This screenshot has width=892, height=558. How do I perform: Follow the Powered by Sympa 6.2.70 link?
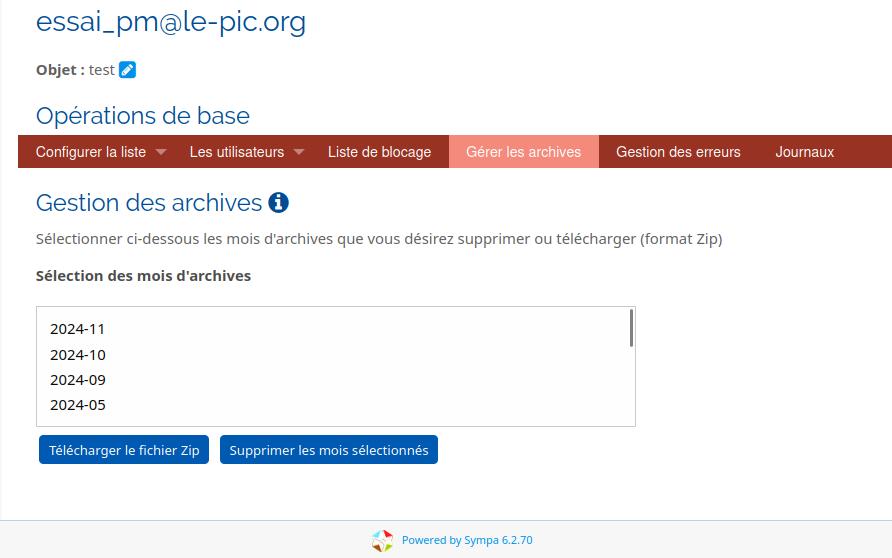coord(467,540)
